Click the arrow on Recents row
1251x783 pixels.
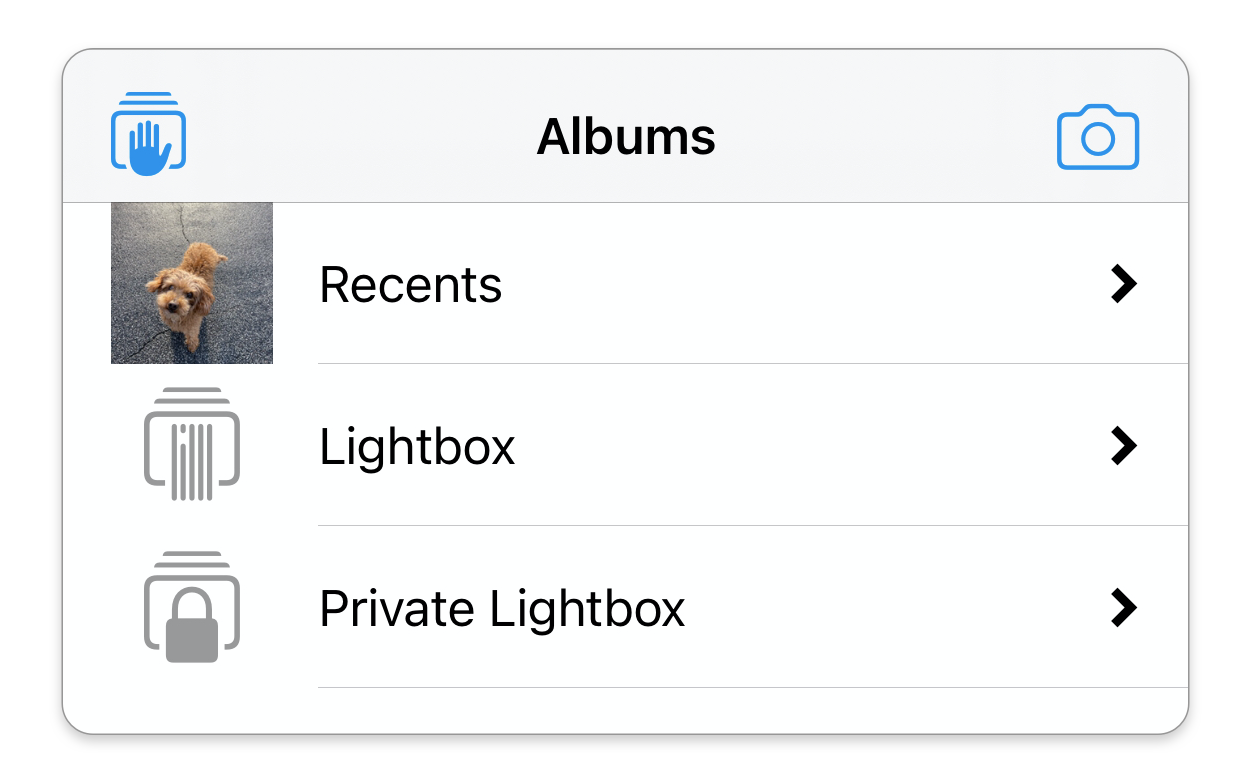1124,285
